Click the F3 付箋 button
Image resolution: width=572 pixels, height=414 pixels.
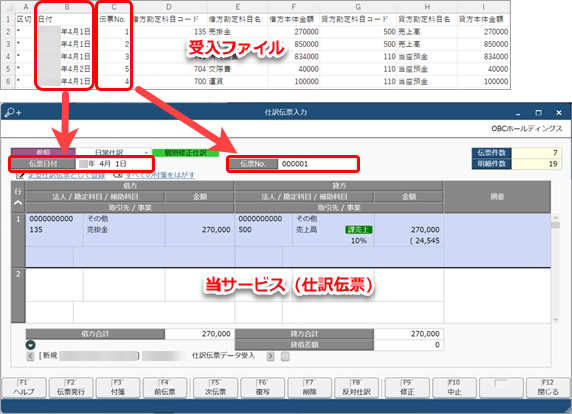coord(118,388)
